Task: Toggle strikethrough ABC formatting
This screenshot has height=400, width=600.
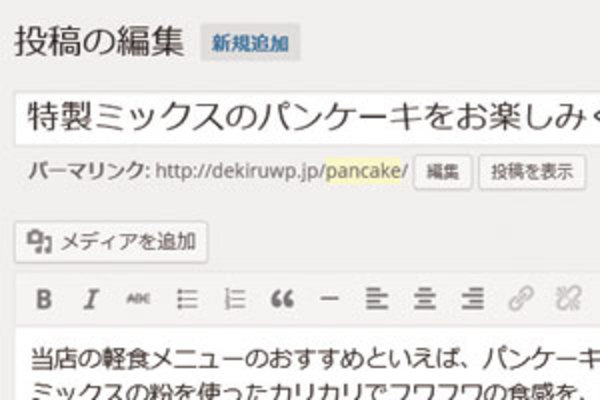Action: 139,299
